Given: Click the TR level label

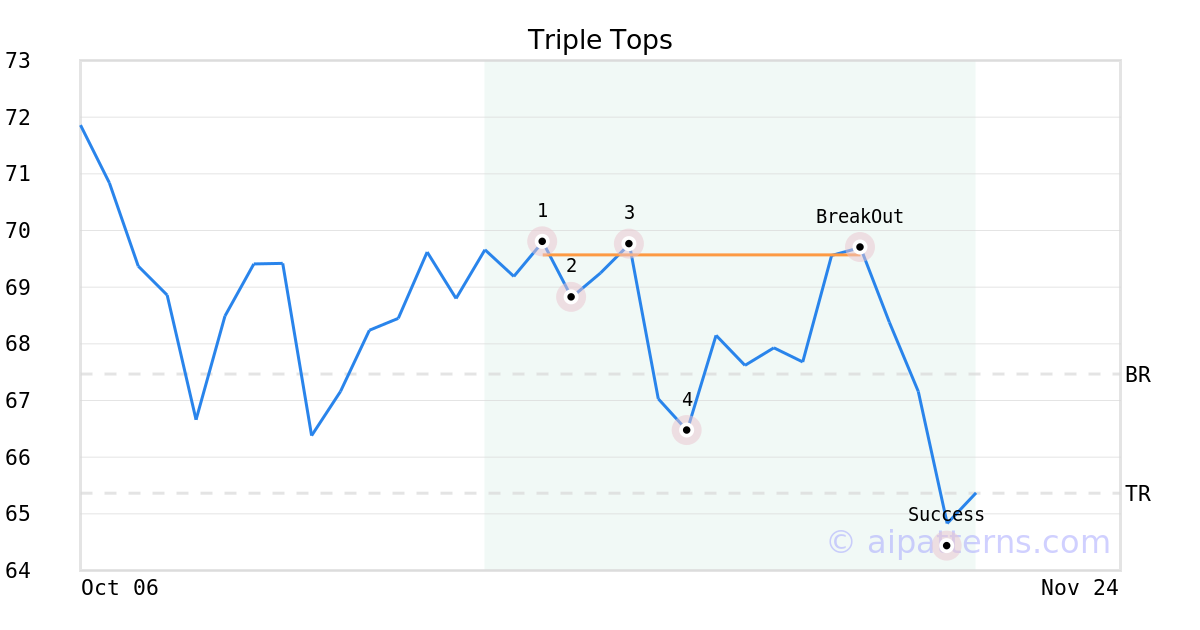Looking at the screenshot, I should 1138,494.
